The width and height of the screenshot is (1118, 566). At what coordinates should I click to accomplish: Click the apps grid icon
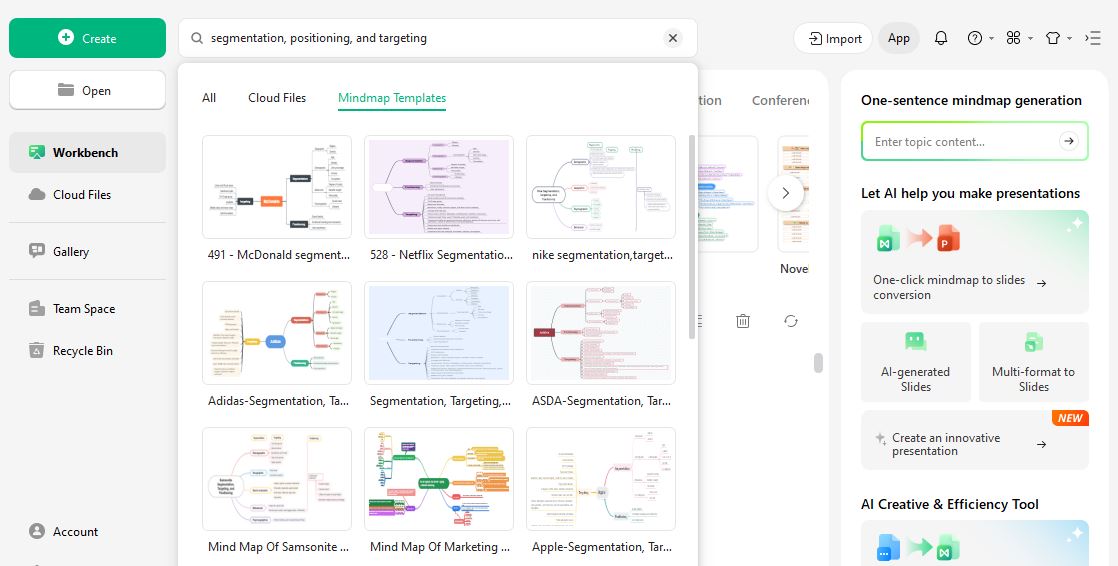tap(1013, 38)
